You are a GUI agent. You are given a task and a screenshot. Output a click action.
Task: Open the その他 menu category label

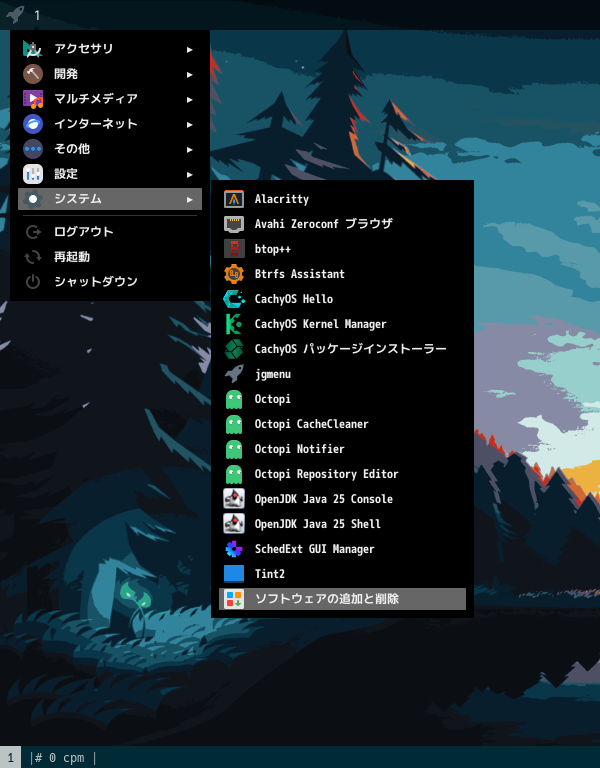pos(72,149)
